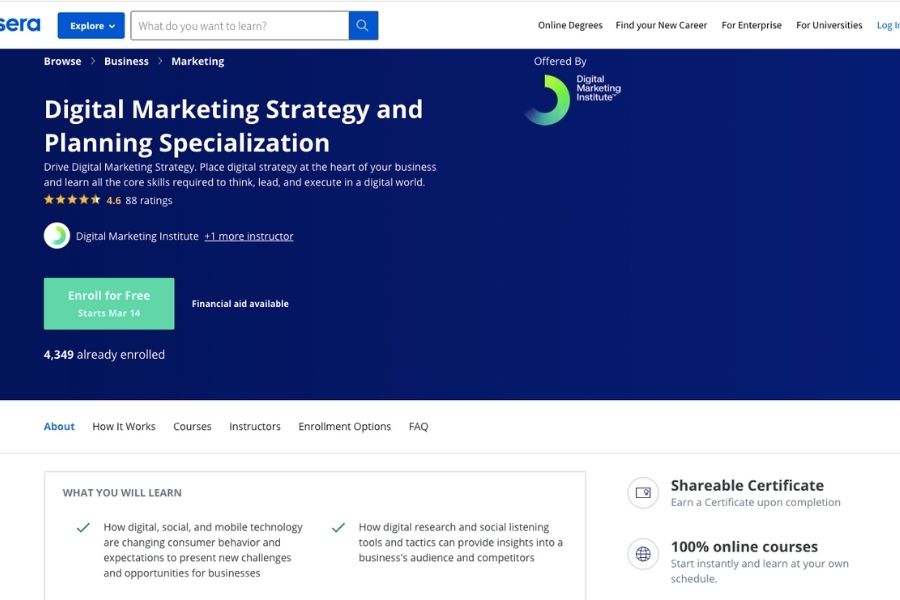Click the five-star rating icons
Viewport: 900px width, 600px height.
click(x=72, y=200)
